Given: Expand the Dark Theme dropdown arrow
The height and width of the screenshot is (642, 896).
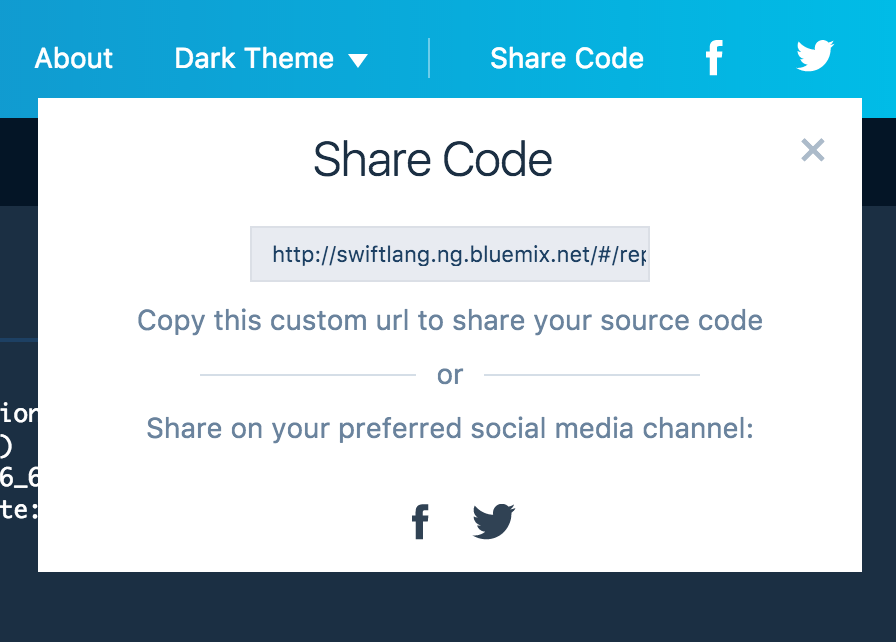Looking at the screenshot, I should pos(358,60).
